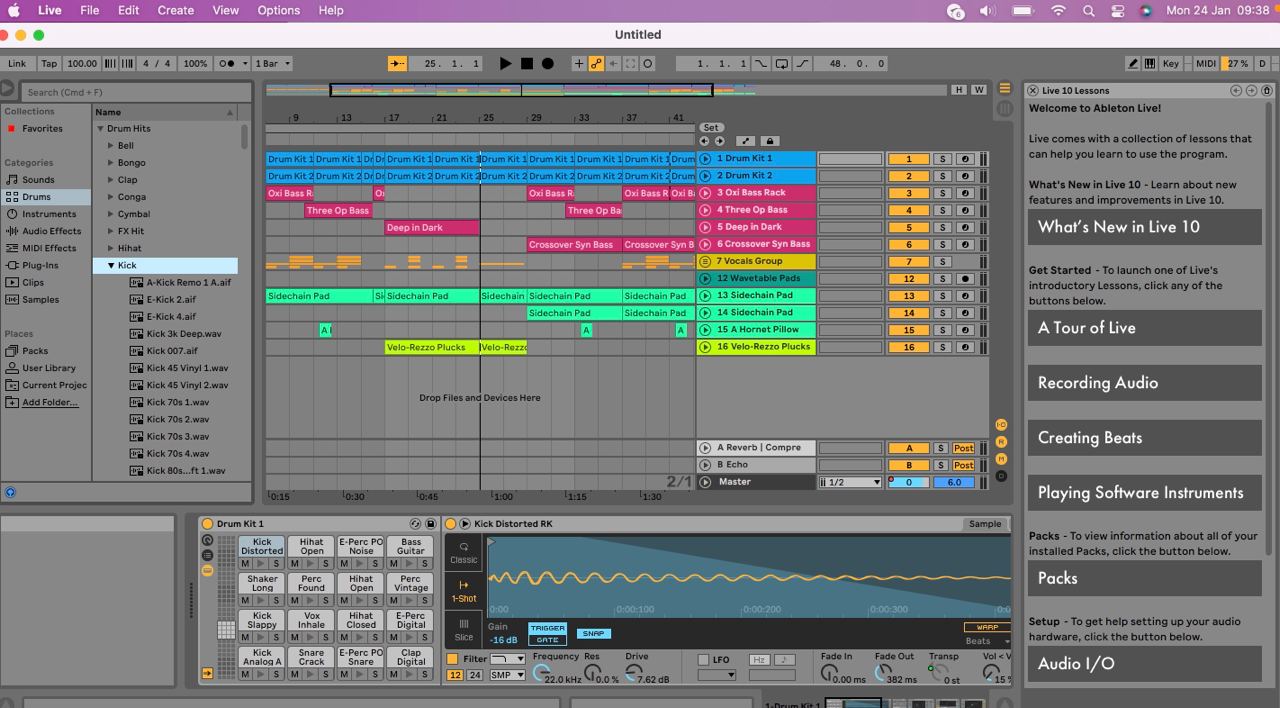Screen dimensions: 1280x708
Task: Toggle the SNAP button in Simpler
Action: coord(594,634)
